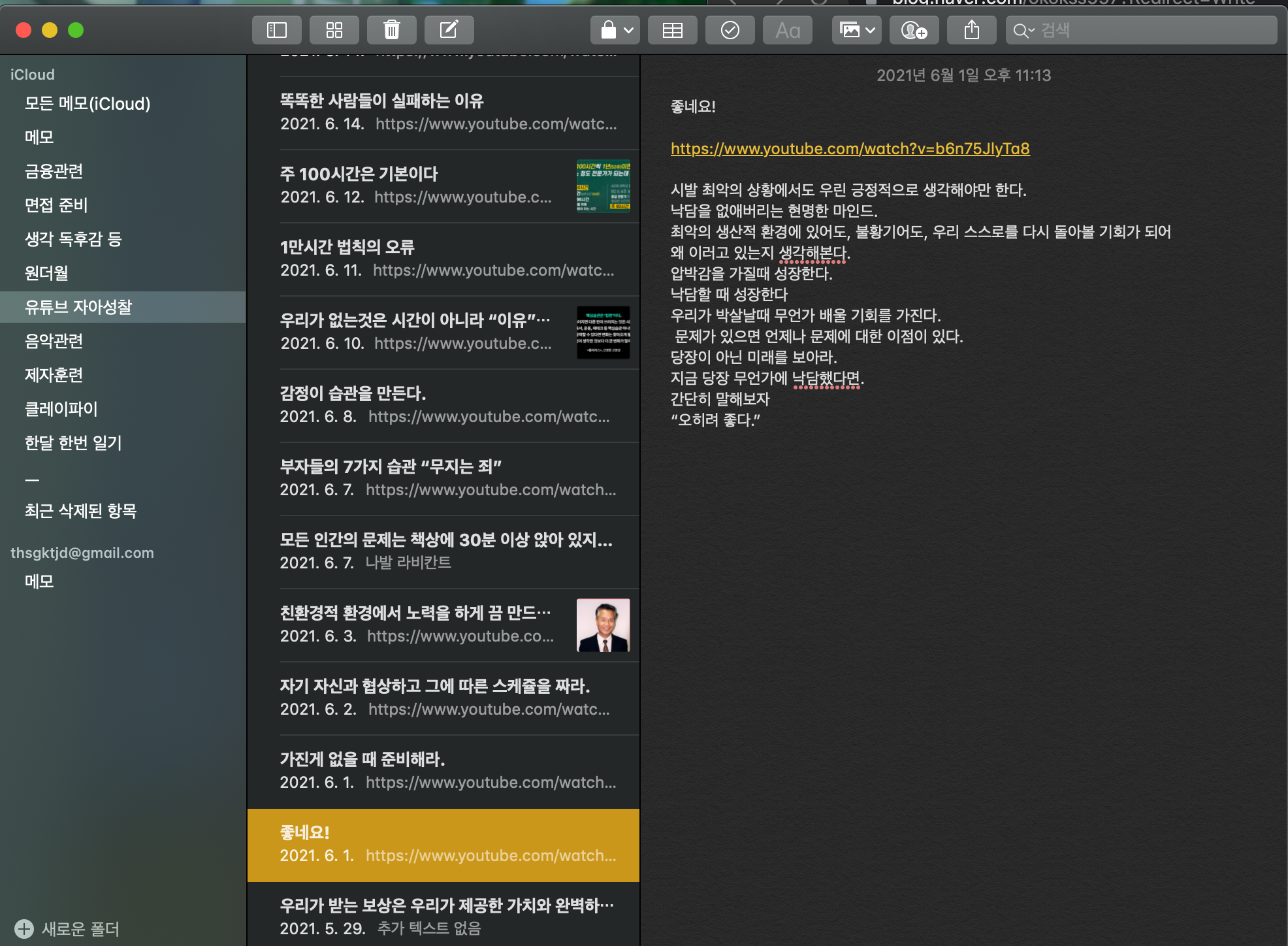Switch to gallery grid view
The image size is (1288, 946).
[x=334, y=30]
